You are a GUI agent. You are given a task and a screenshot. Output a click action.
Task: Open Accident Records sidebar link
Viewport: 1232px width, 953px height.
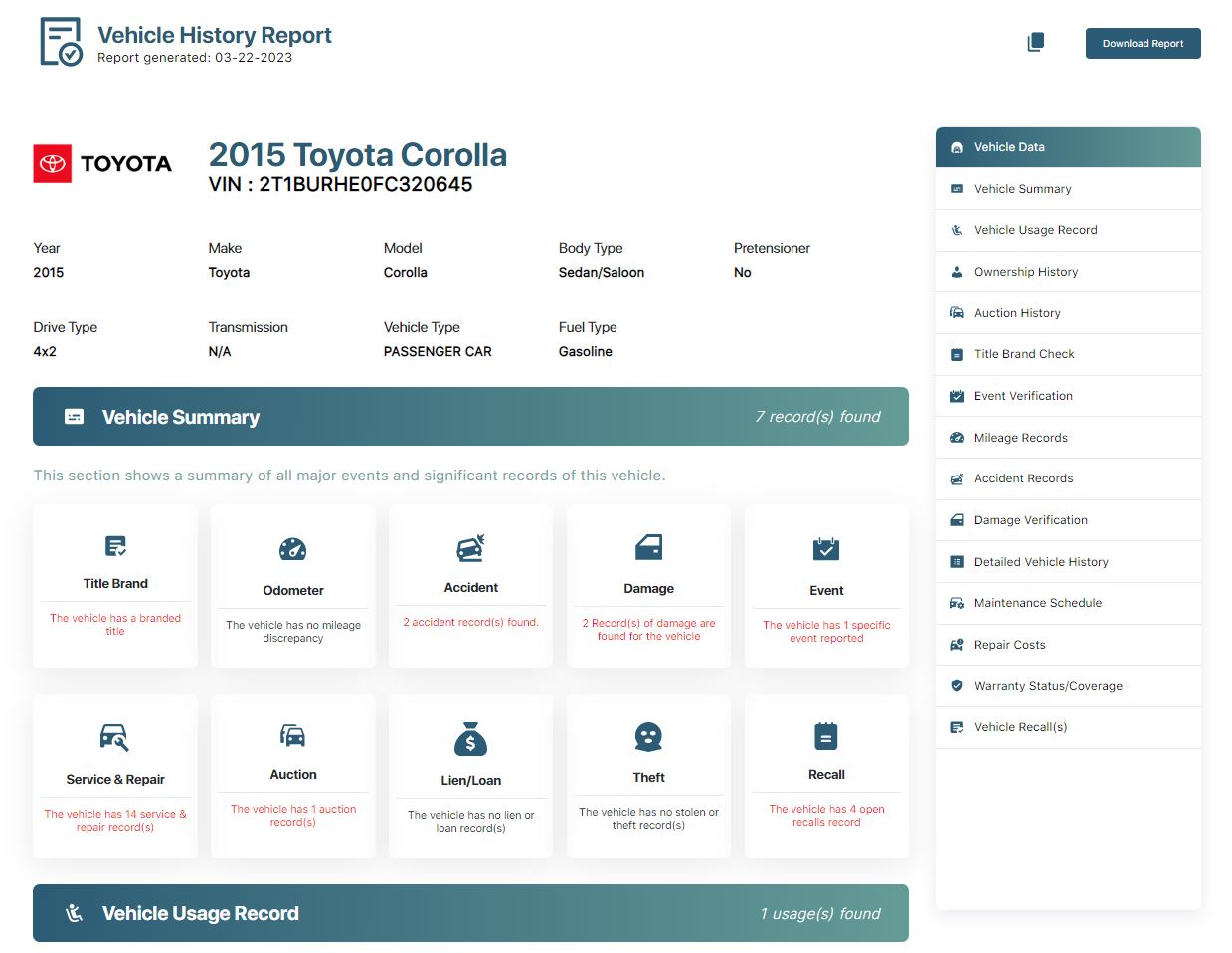(x=1068, y=478)
